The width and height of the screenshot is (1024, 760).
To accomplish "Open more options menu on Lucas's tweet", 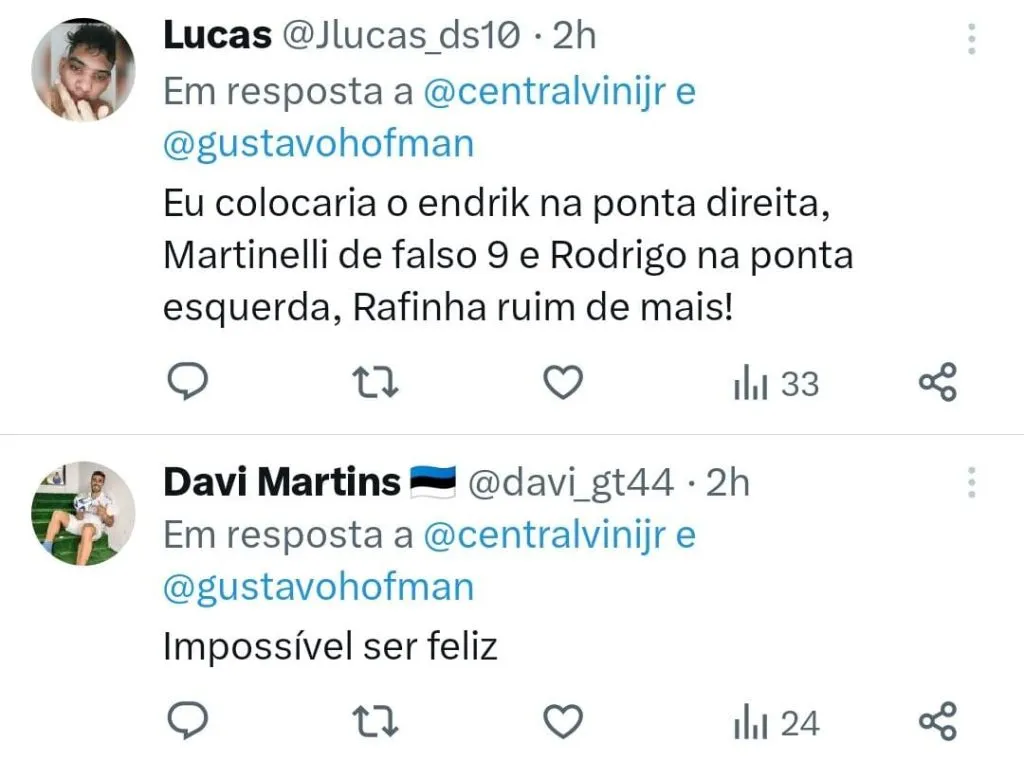I will click(x=972, y=39).
